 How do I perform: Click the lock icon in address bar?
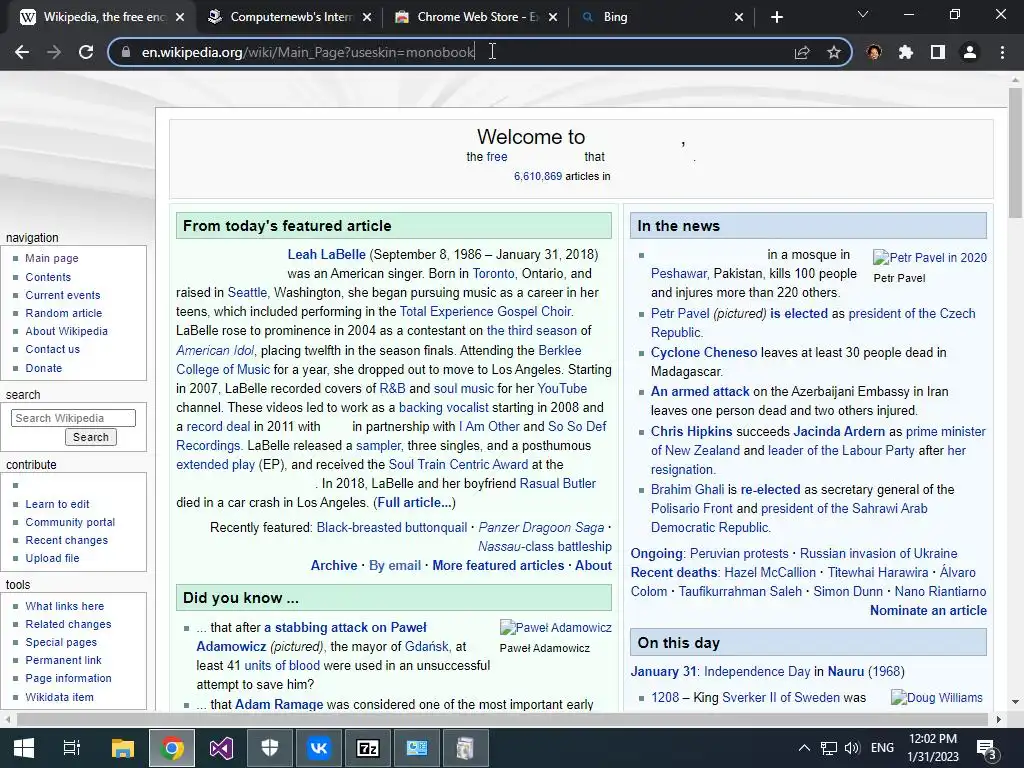point(126,52)
